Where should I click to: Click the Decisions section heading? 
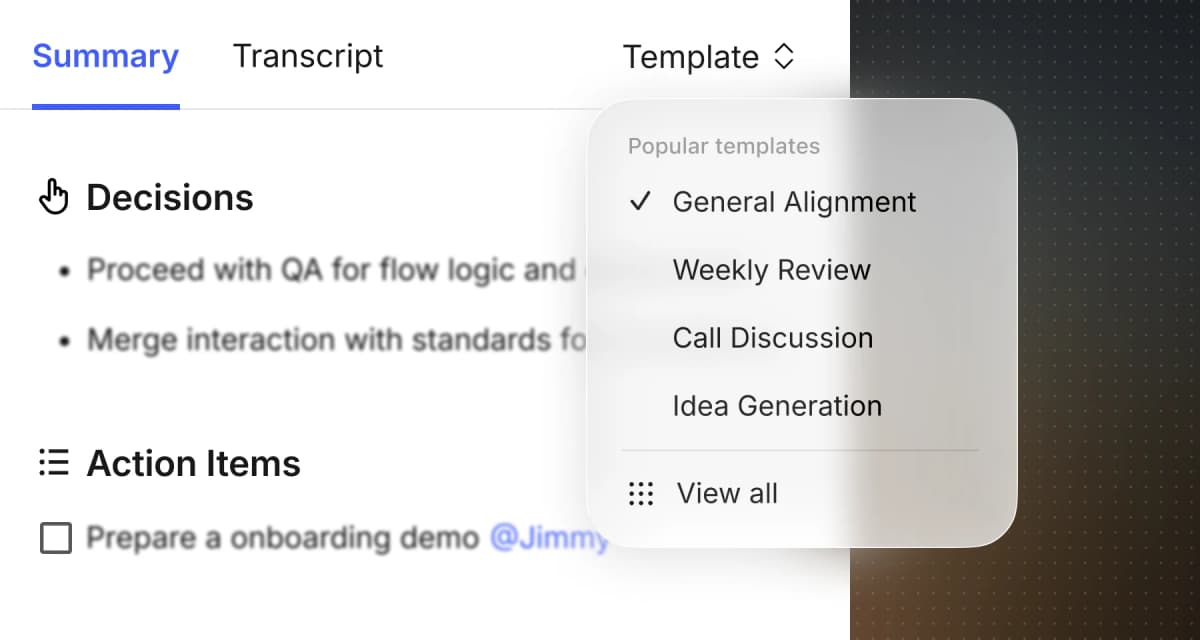(x=170, y=197)
